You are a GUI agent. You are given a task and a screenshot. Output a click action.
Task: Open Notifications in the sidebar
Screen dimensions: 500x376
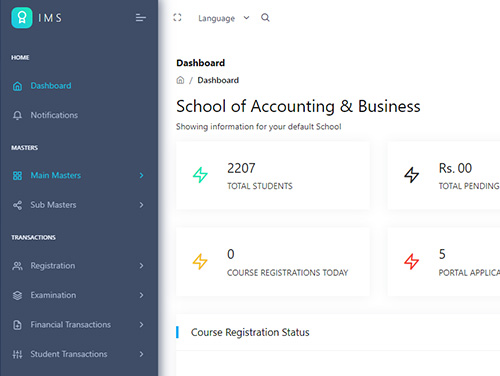[x=54, y=115]
